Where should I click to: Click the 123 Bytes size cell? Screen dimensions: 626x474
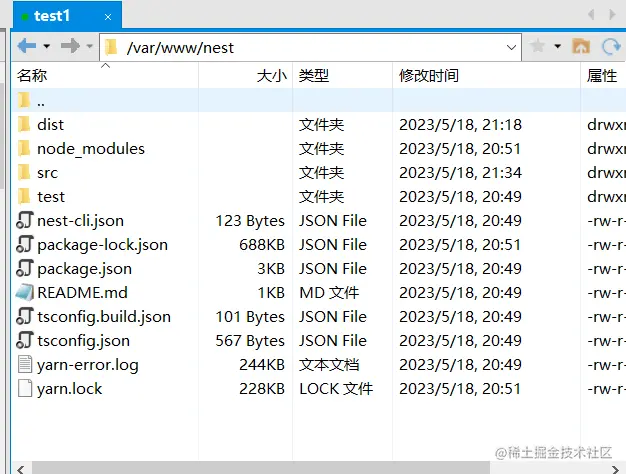pyautogui.click(x=250, y=221)
